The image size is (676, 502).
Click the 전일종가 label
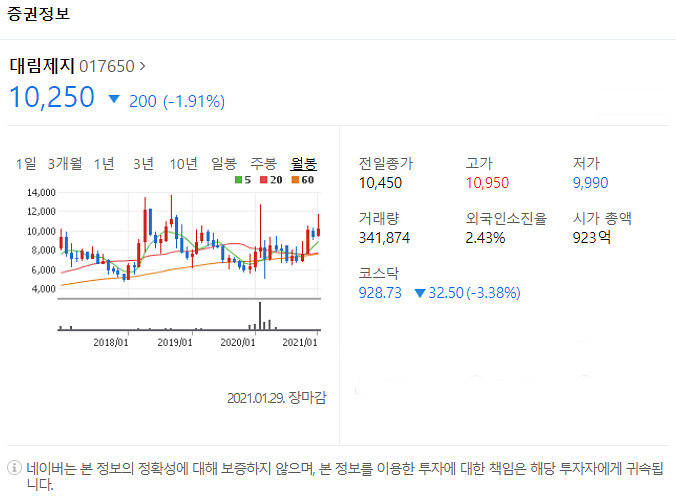(386, 163)
